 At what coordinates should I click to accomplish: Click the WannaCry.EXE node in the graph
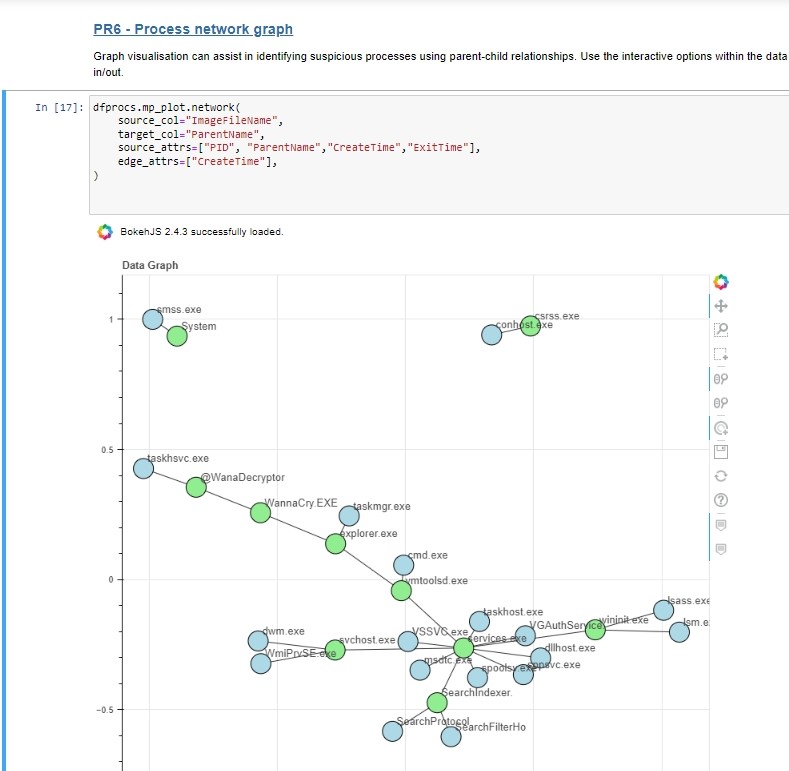260,513
